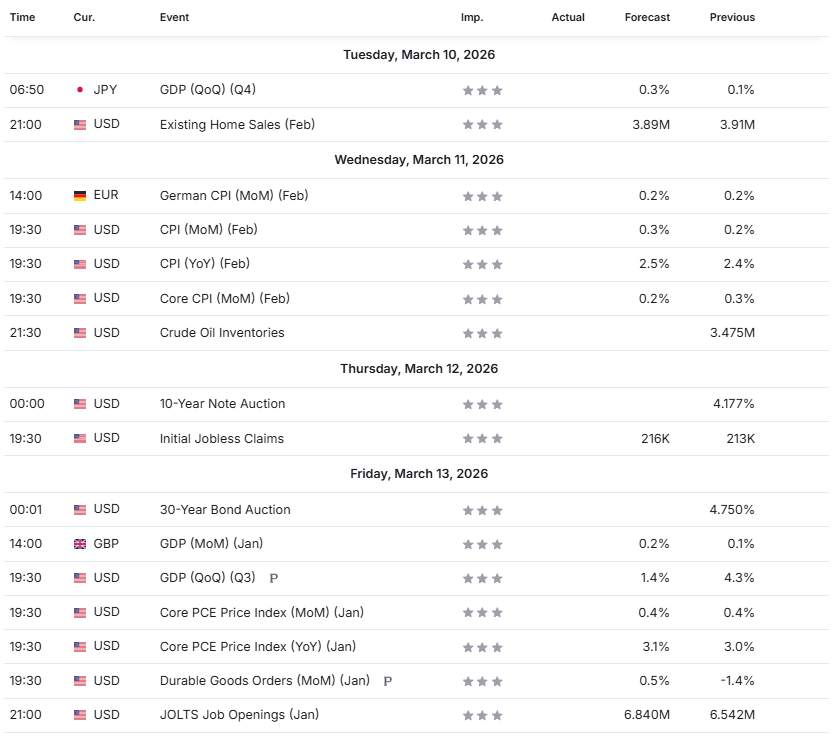This screenshot has width=833, height=736.
Task: Click the importance stars for Initial Jobless Claims
Action: tap(482, 439)
